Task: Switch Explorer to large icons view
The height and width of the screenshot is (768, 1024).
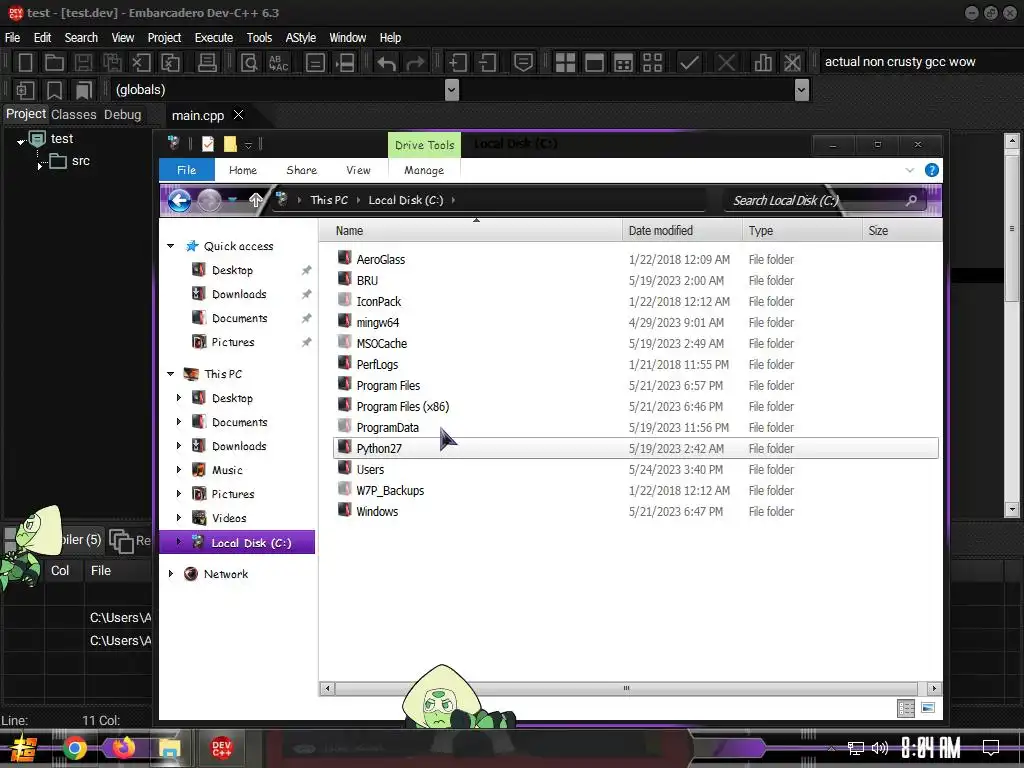Action: pyautogui.click(x=928, y=708)
